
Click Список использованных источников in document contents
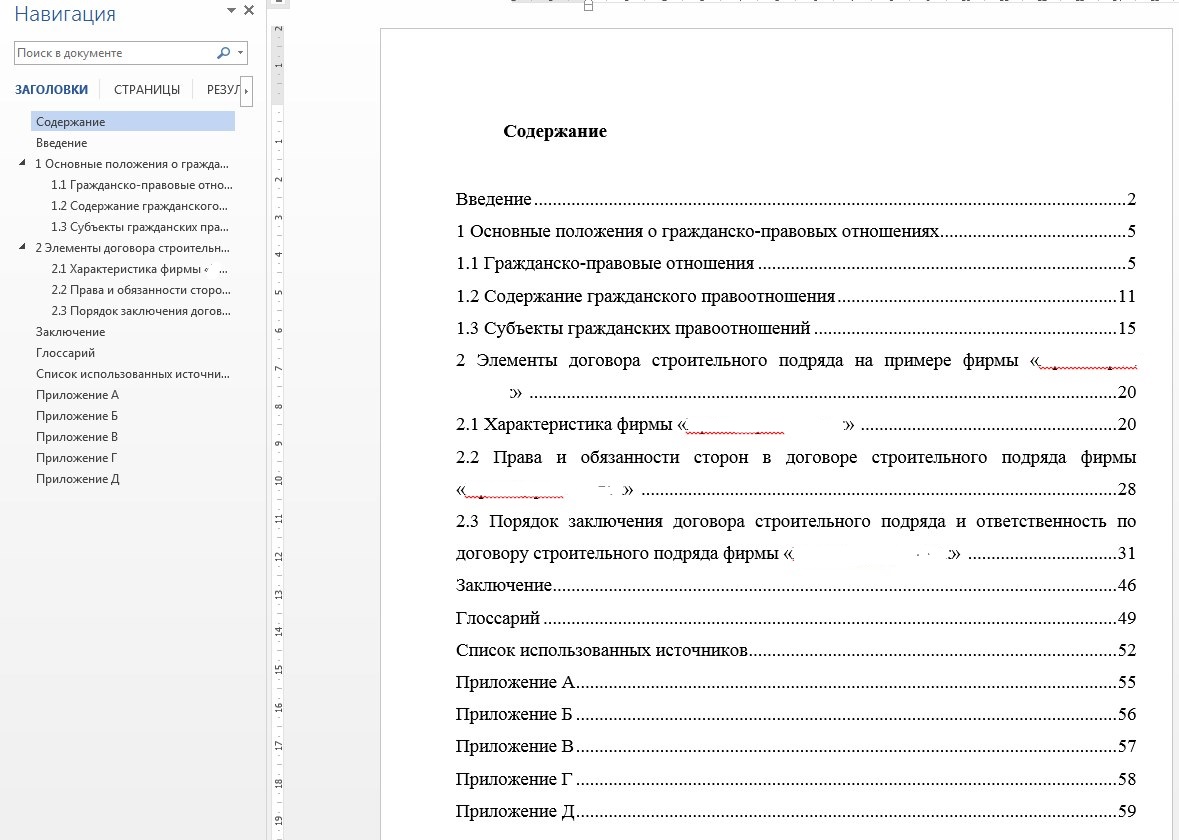pos(796,650)
